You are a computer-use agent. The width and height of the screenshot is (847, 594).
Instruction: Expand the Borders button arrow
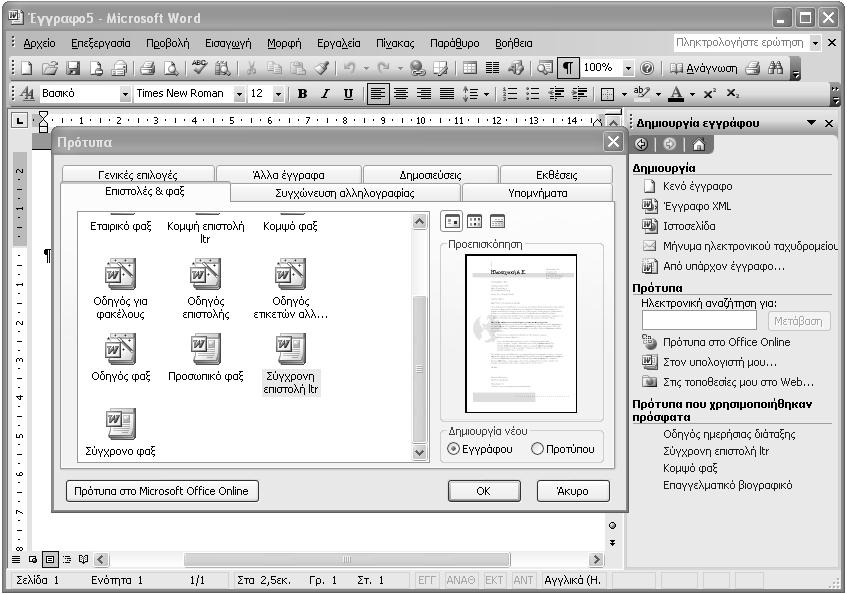[624, 94]
